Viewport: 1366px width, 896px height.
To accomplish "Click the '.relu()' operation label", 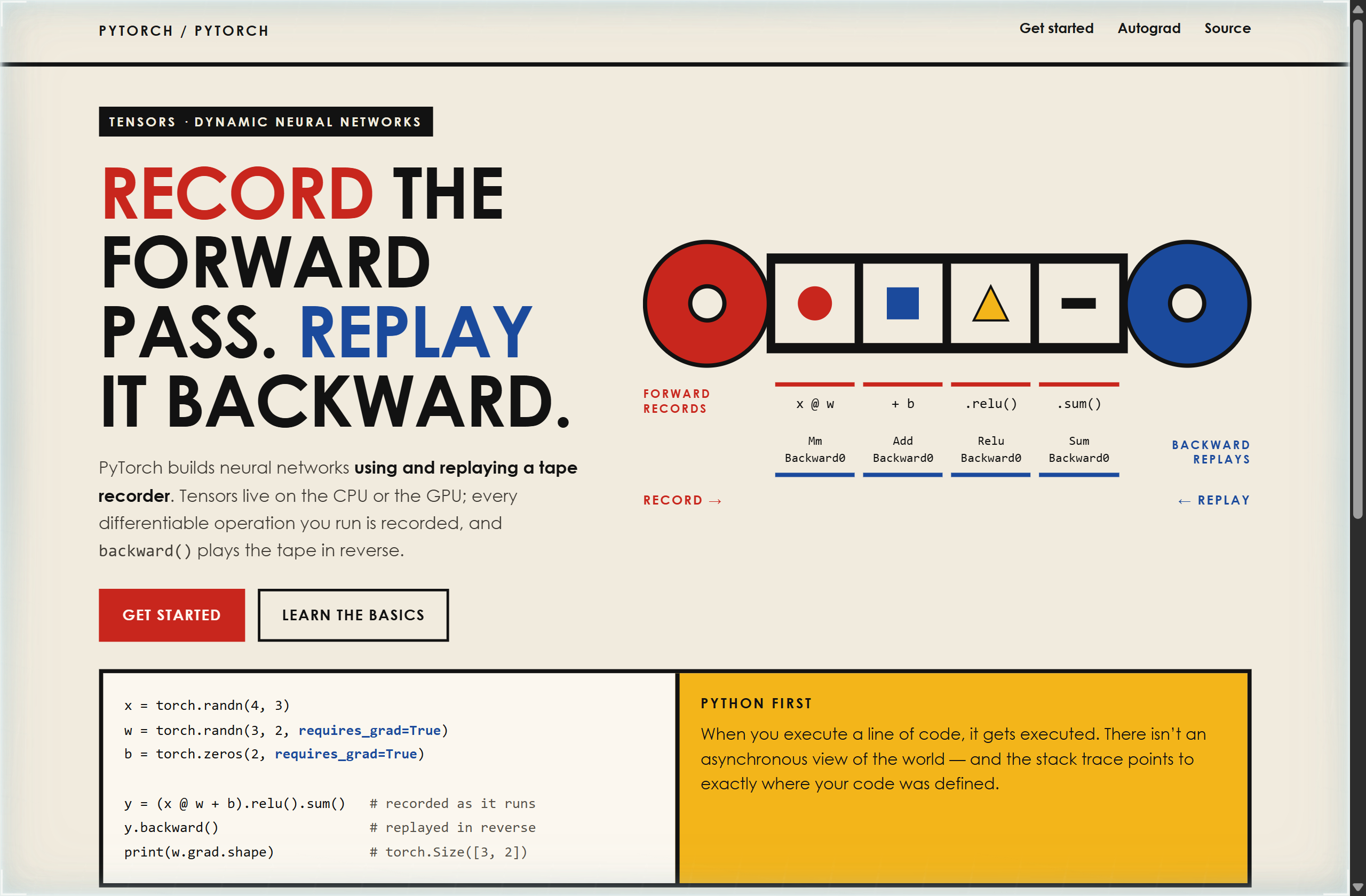I will pyautogui.click(x=991, y=404).
